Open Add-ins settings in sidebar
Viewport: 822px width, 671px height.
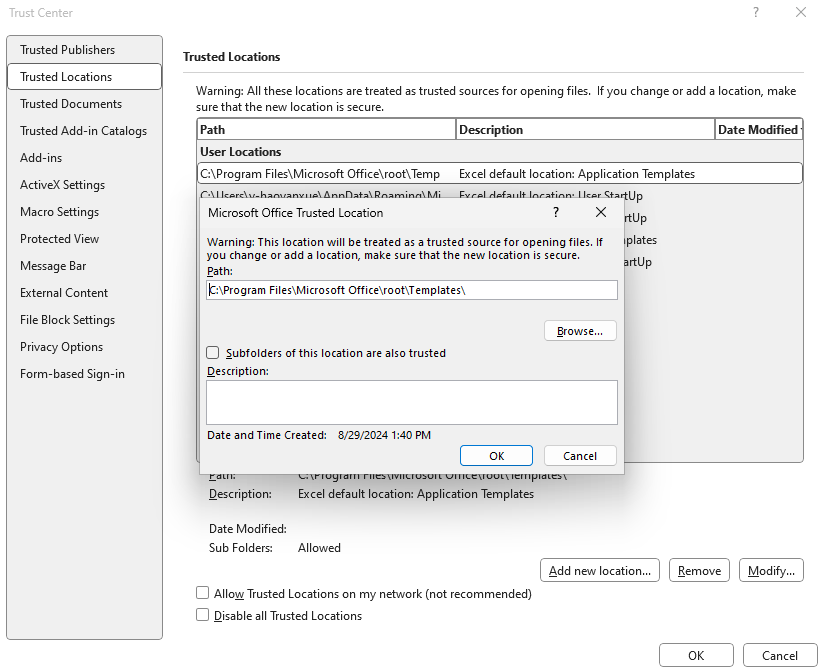point(84,158)
